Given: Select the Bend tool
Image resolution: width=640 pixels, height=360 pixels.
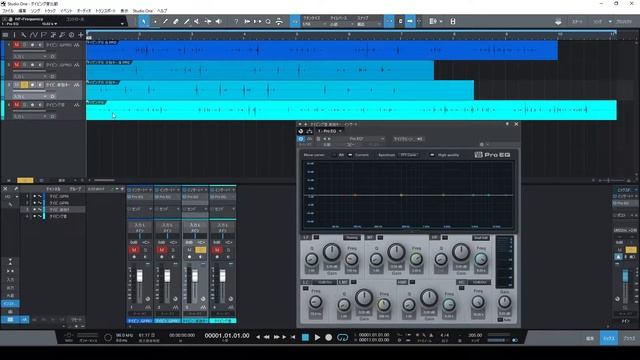Looking at the screenshot, I should [x=208, y=21].
